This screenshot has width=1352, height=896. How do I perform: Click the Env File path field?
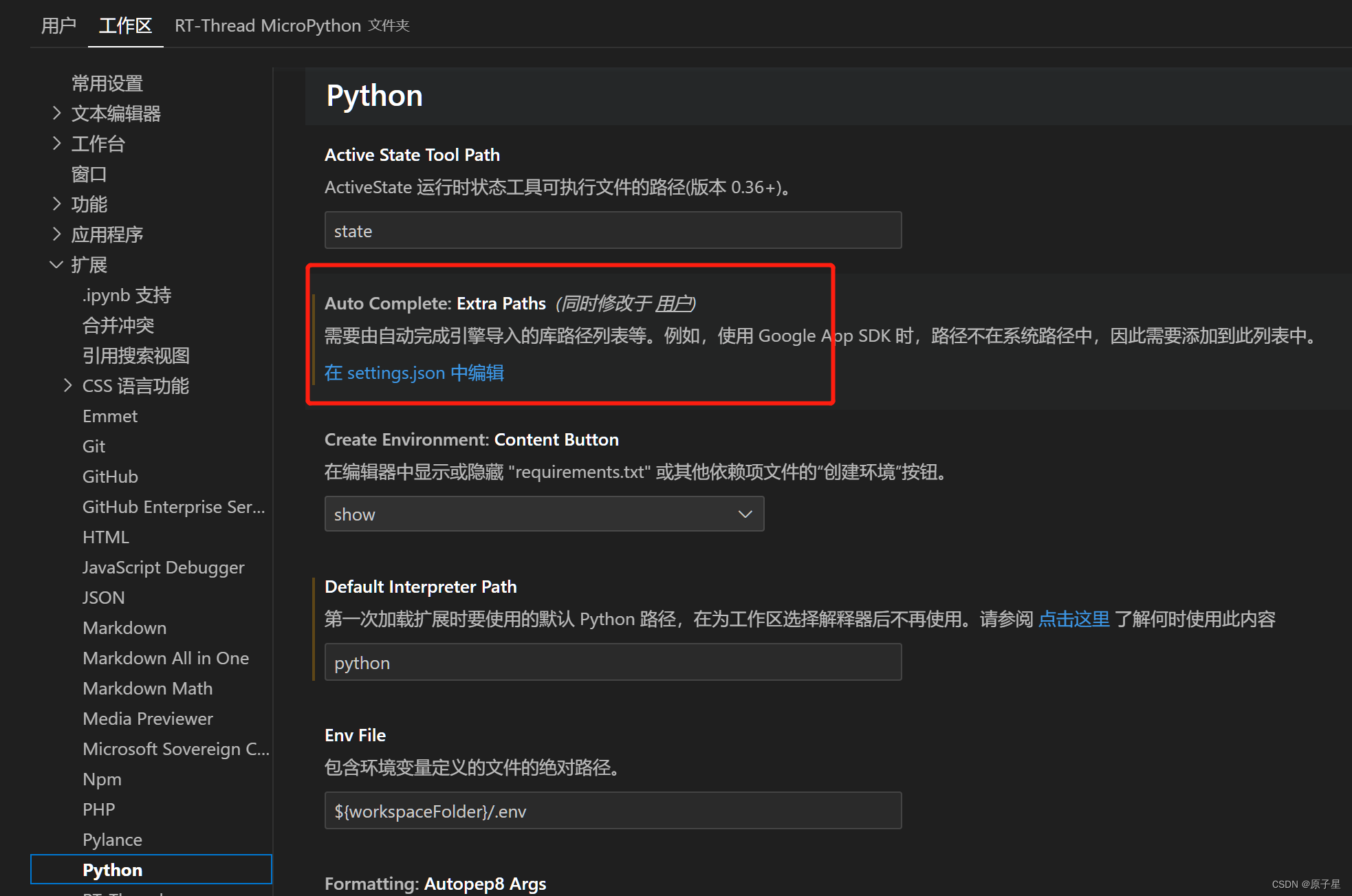[612, 811]
